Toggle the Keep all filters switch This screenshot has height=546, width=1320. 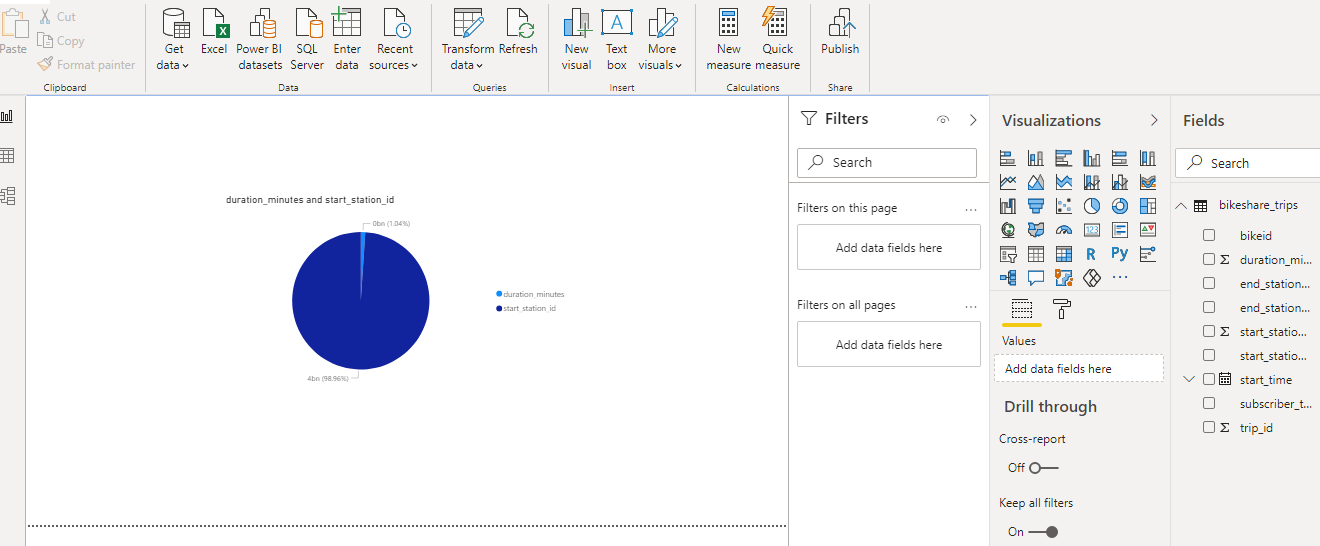pyautogui.click(x=1044, y=532)
